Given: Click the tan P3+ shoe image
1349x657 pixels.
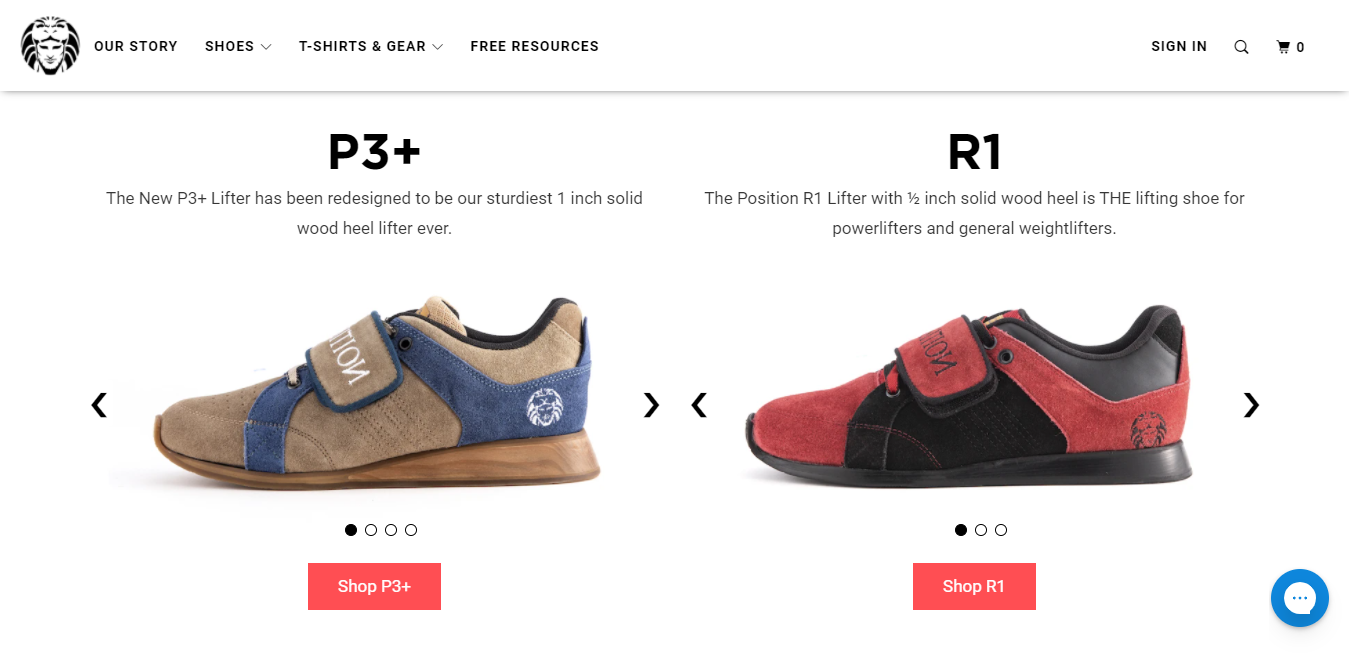Looking at the screenshot, I should tap(375, 400).
